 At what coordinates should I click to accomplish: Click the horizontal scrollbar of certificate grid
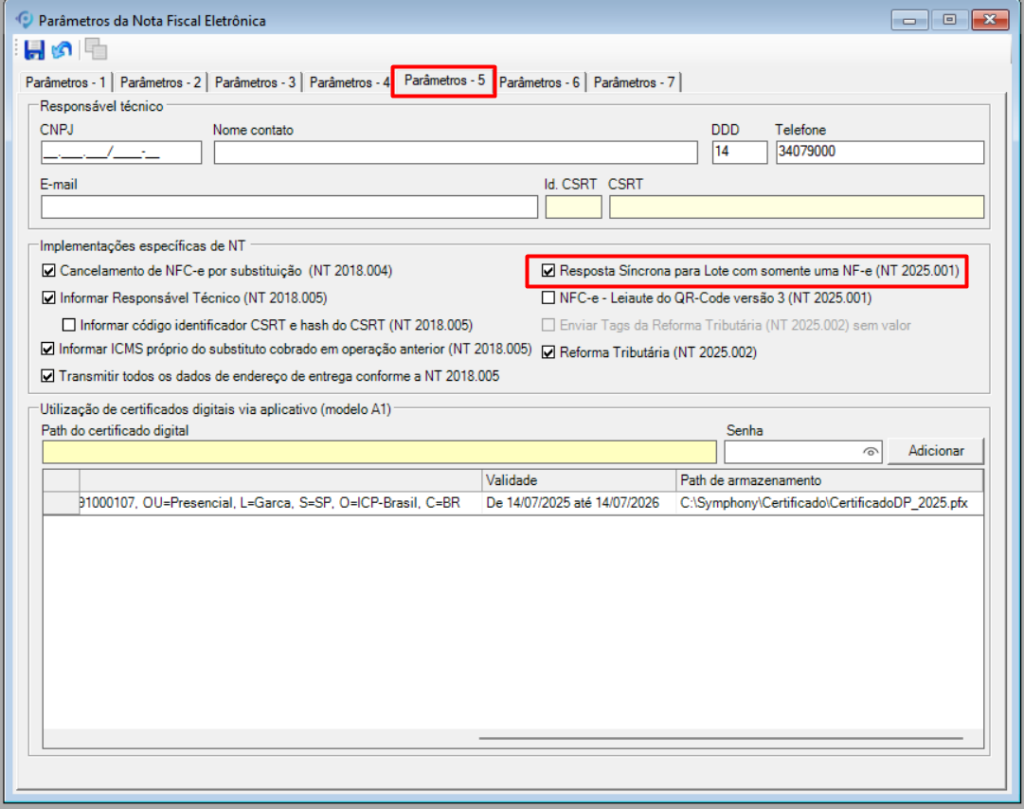point(720,739)
